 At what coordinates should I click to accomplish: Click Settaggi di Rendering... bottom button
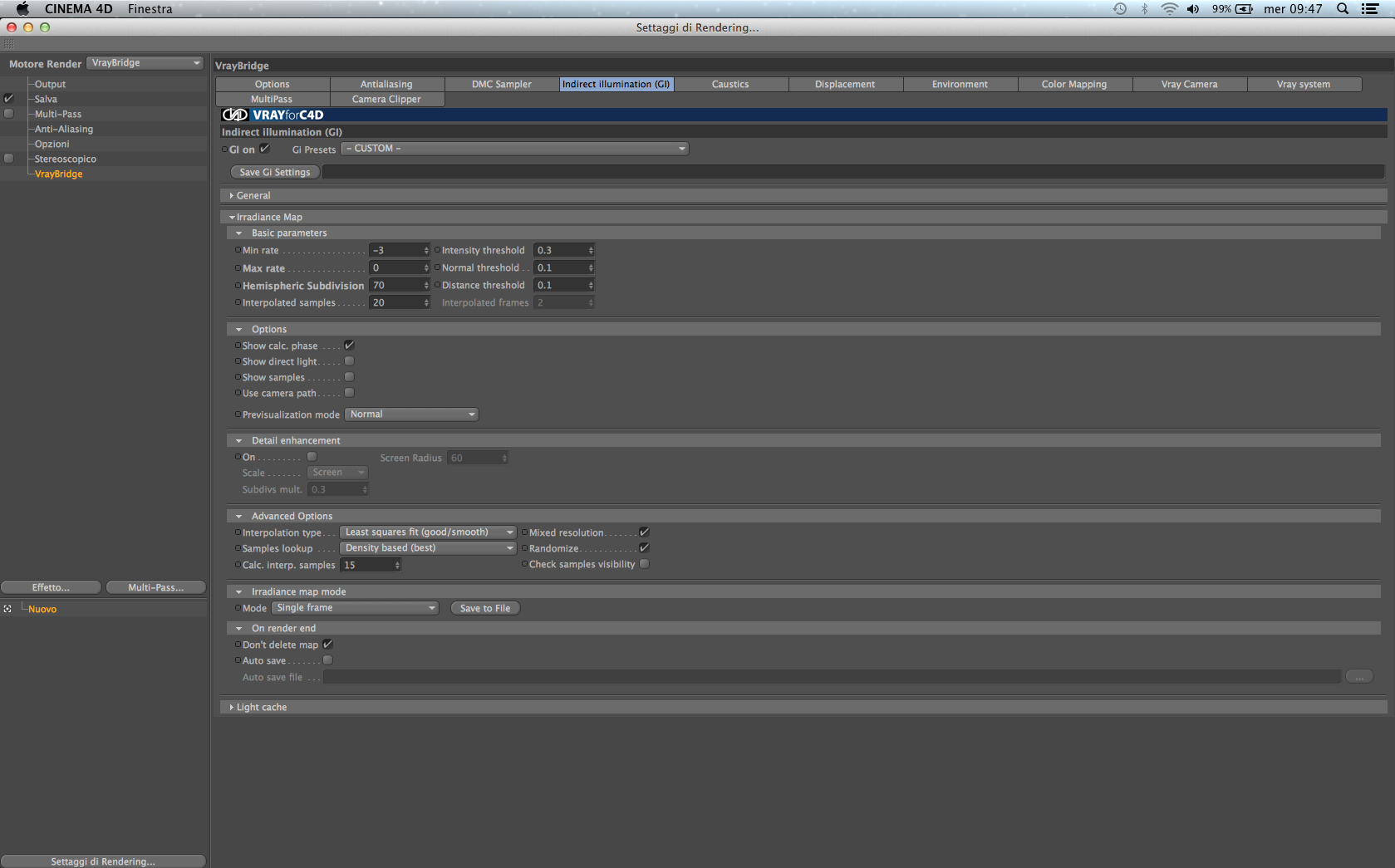click(103, 861)
